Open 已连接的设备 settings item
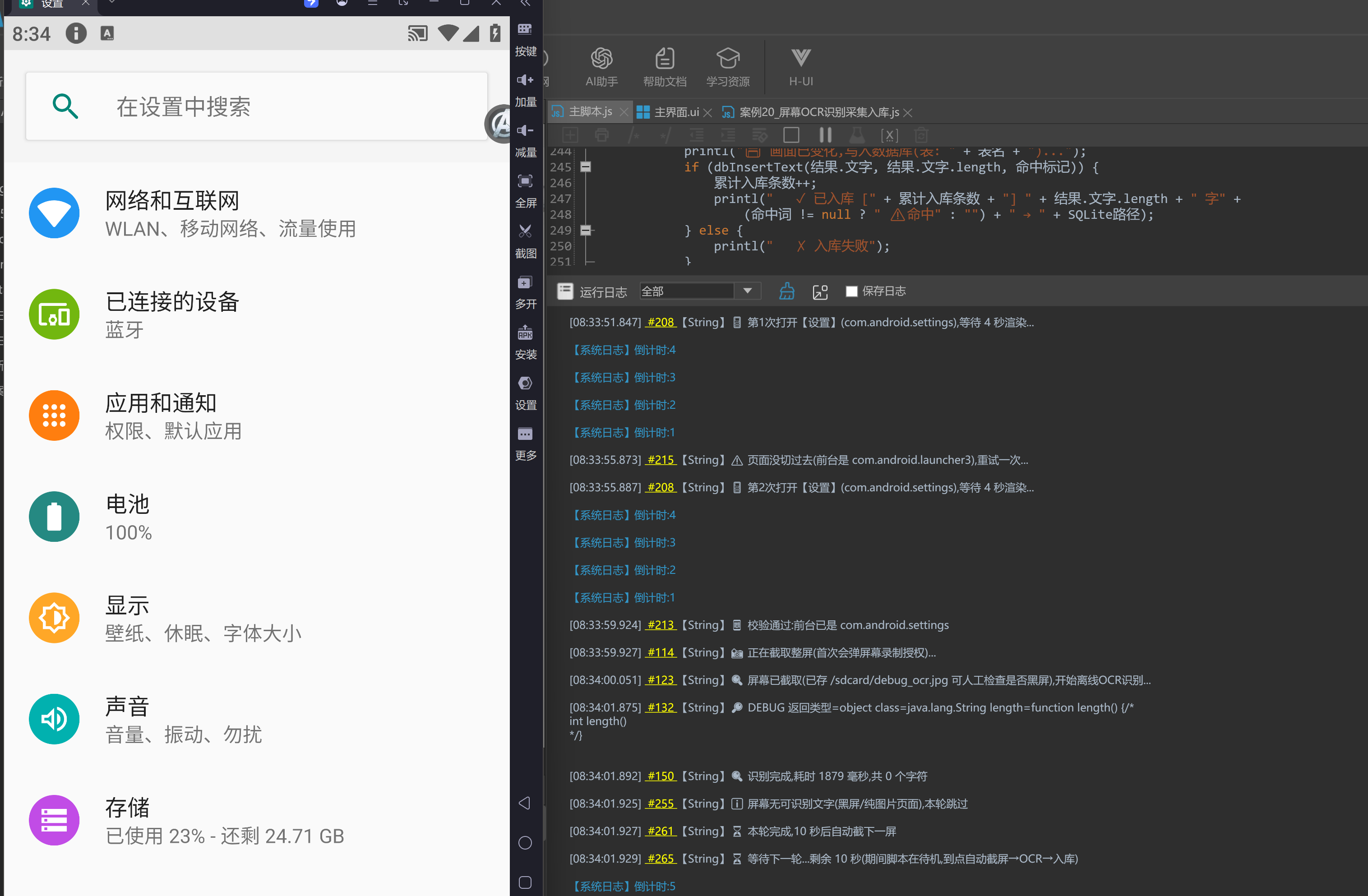Viewport: 1368px width, 896px height. pos(256,314)
